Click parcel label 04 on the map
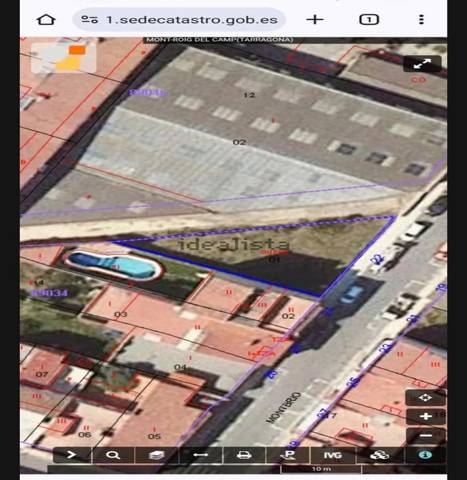The image size is (467, 480). pos(180,367)
